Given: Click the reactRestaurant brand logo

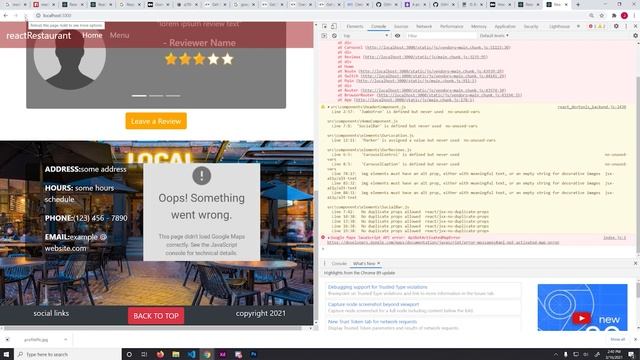Looking at the screenshot, I should (x=38, y=36).
